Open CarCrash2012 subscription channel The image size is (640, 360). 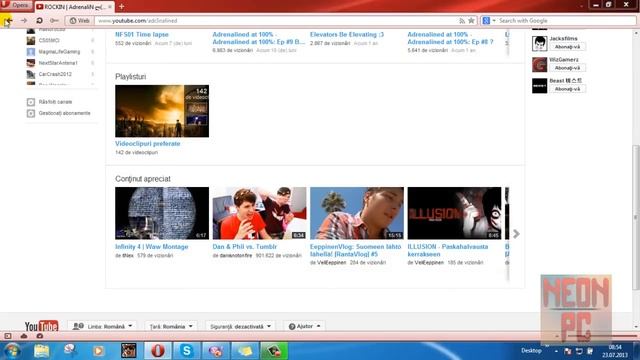[55, 74]
